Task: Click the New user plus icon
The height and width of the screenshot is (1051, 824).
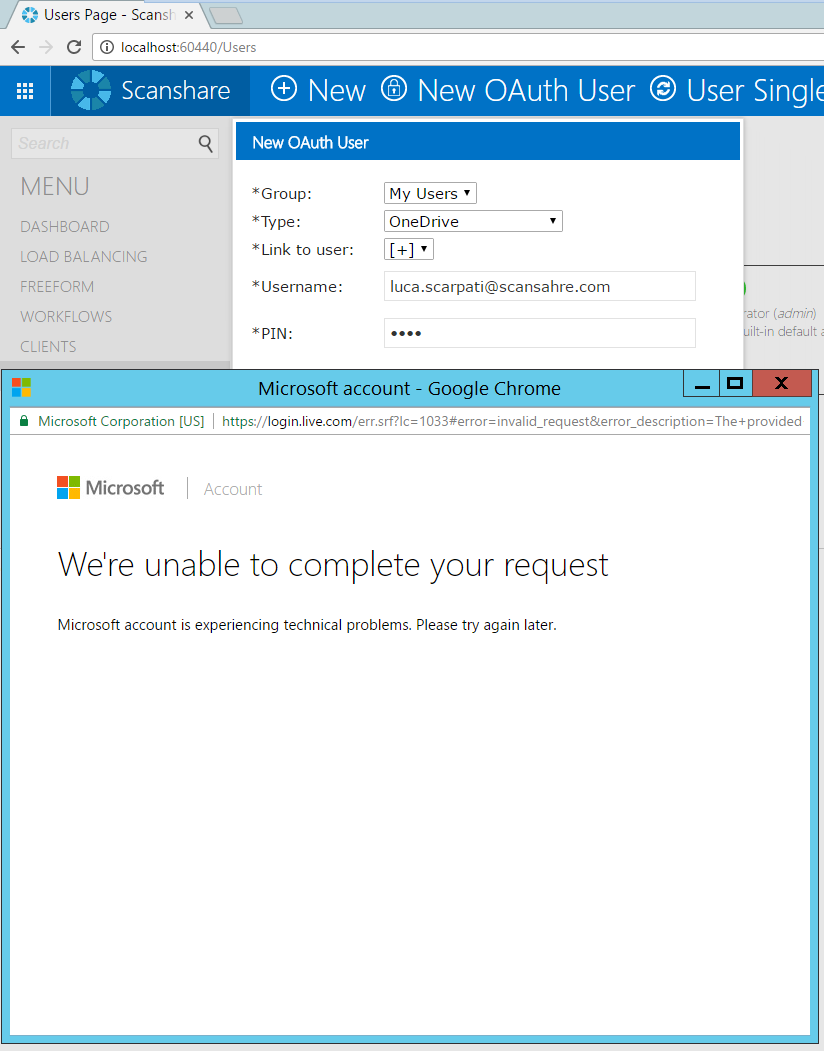Action: [284, 89]
